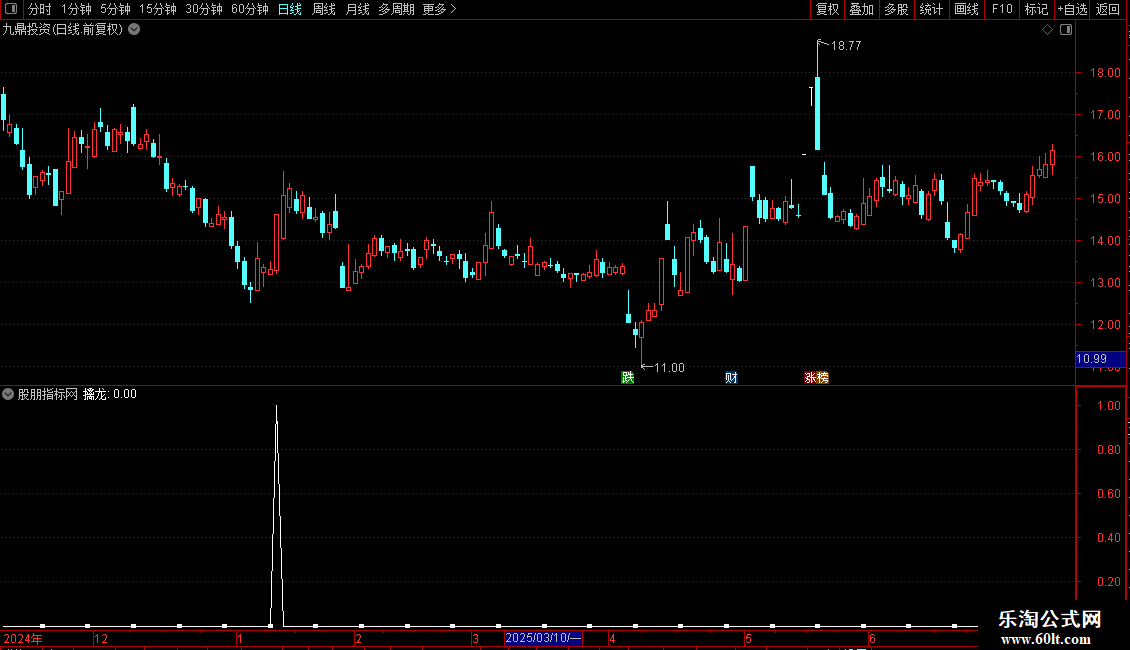This screenshot has width=1130, height=650.
Task: Click the 返回 back button
Action: [x=1108, y=9]
